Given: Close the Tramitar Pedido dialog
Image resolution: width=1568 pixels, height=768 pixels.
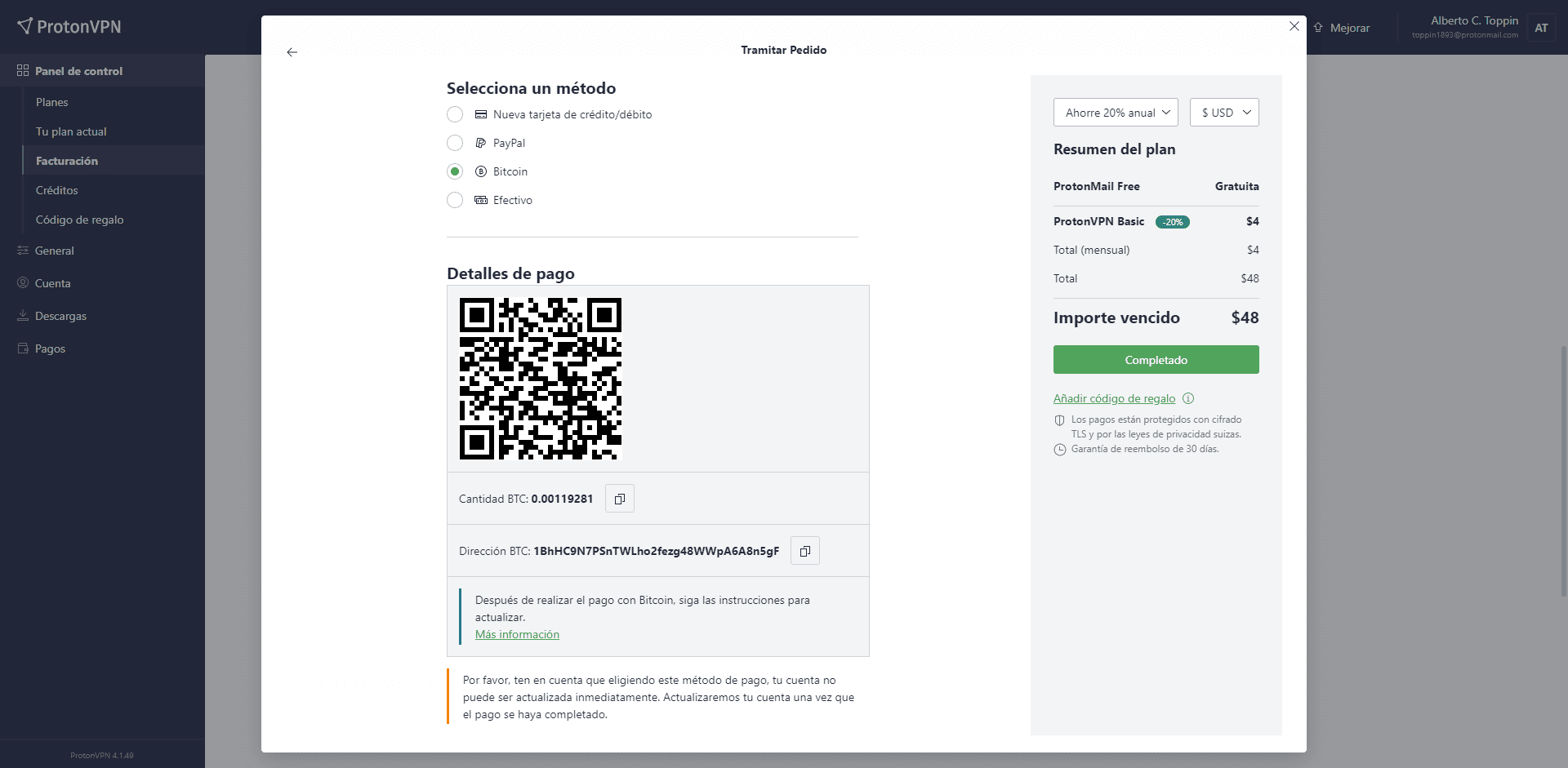Looking at the screenshot, I should click(1294, 26).
